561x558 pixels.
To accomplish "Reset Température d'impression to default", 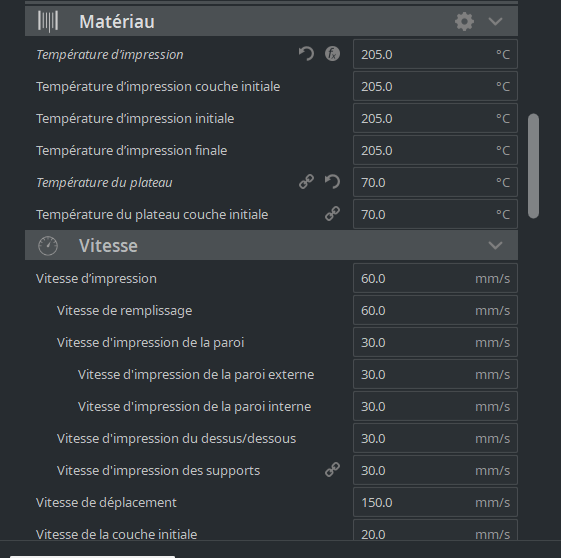I will pyautogui.click(x=306, y=54).
